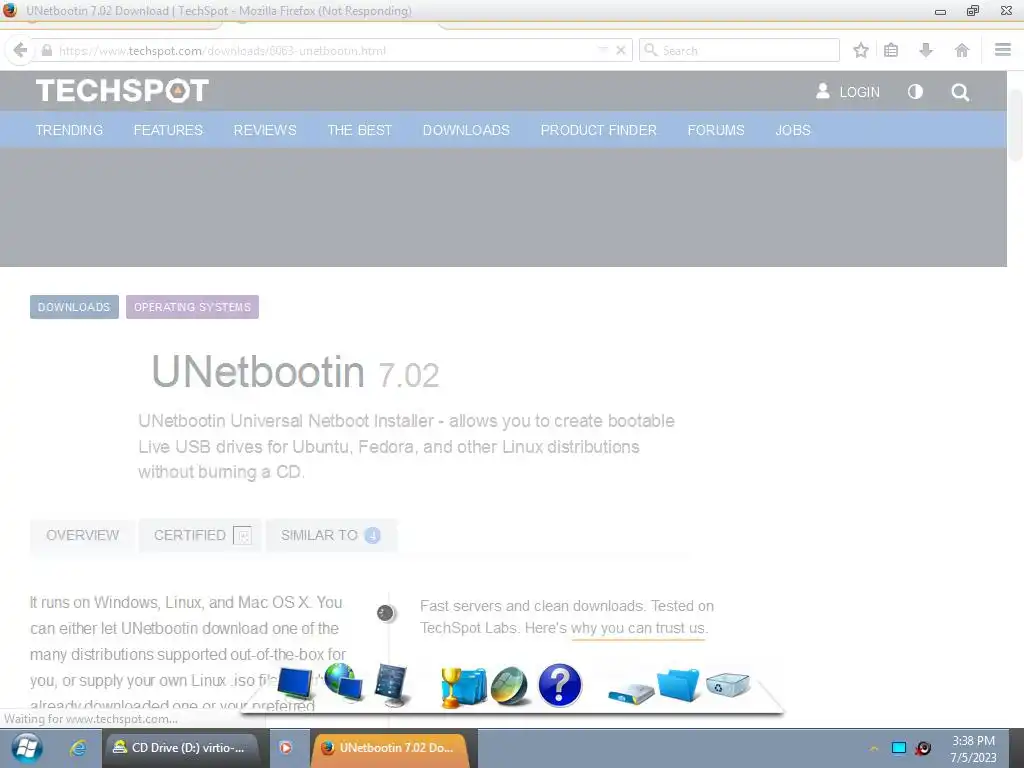Screen dimensions: 1024x768
Task: Click the blue monitor tray icon
Action: coord(899,748)
